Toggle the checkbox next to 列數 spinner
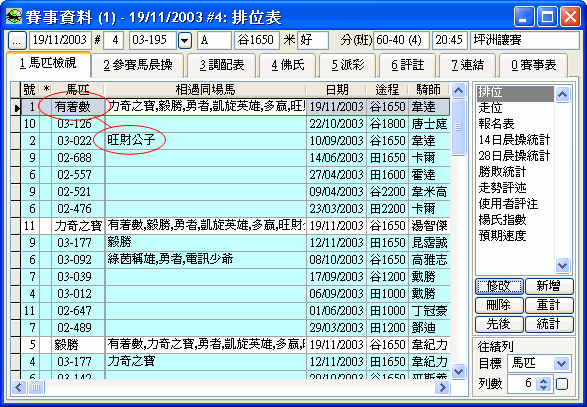This screenshot has height=407, width=587. point(562,384)
